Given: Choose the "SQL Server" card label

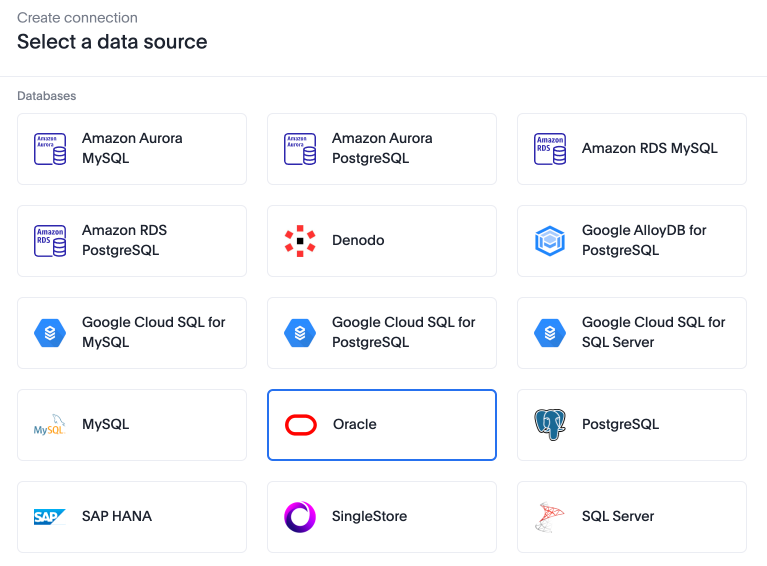Looking at the screenshot, I should click(618, 516).
